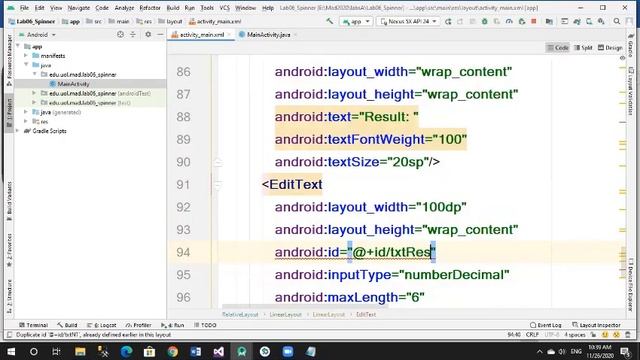Click the Profile app gauge icon
The image size is (640, 360).
coord(509,21)
